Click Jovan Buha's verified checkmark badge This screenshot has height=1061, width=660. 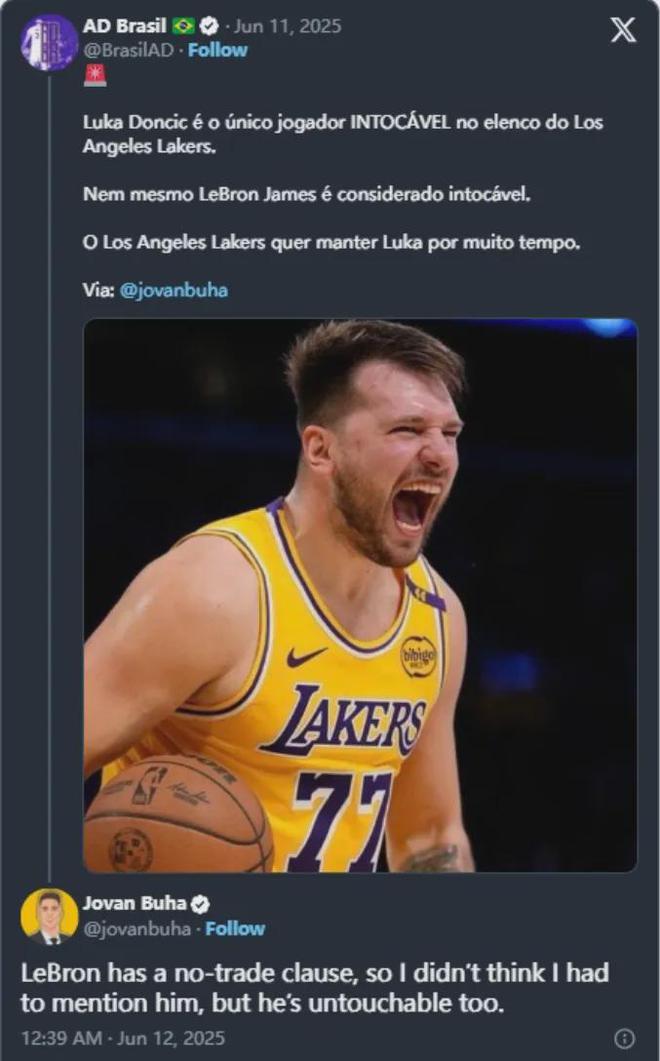point(200,904)
